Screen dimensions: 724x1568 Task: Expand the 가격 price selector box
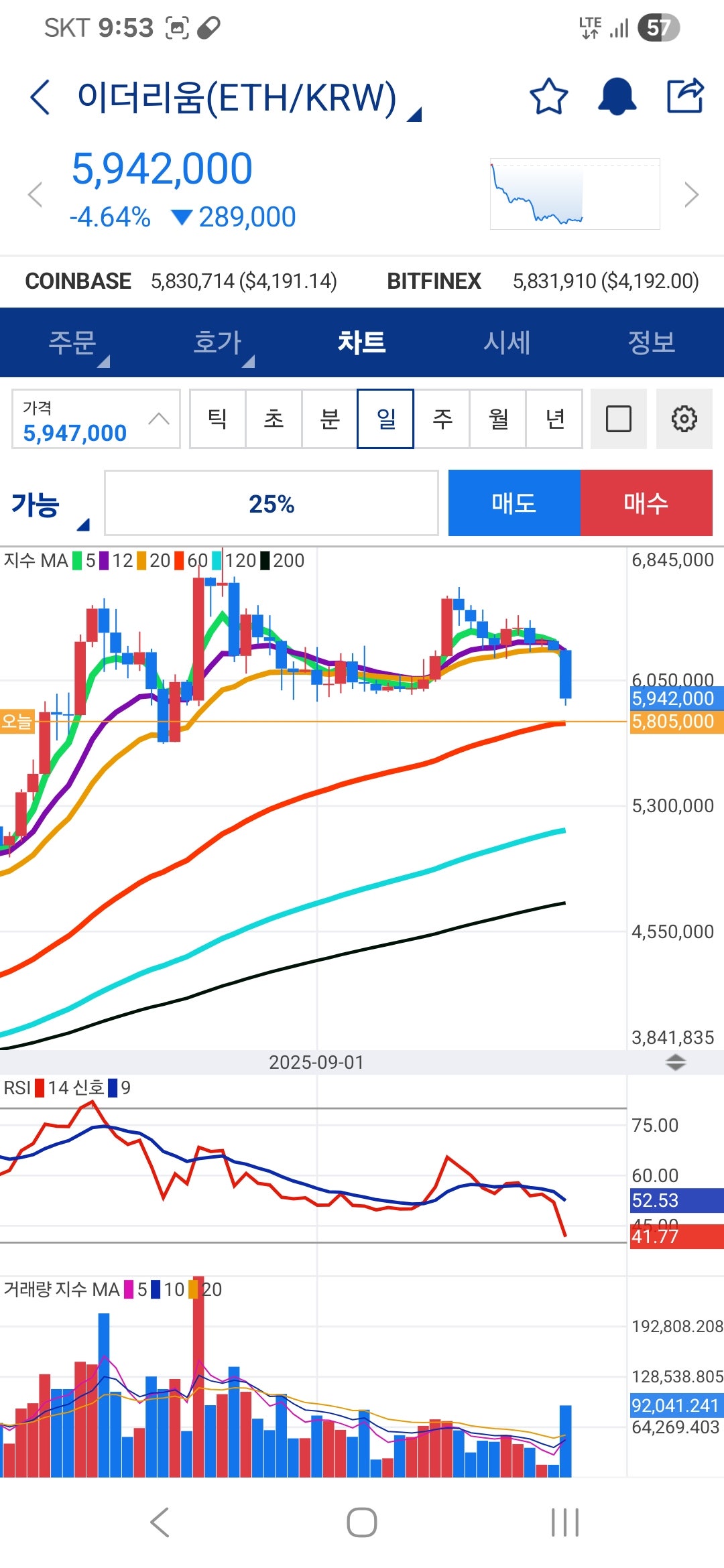pyautogui.click(x=96, y=419)
